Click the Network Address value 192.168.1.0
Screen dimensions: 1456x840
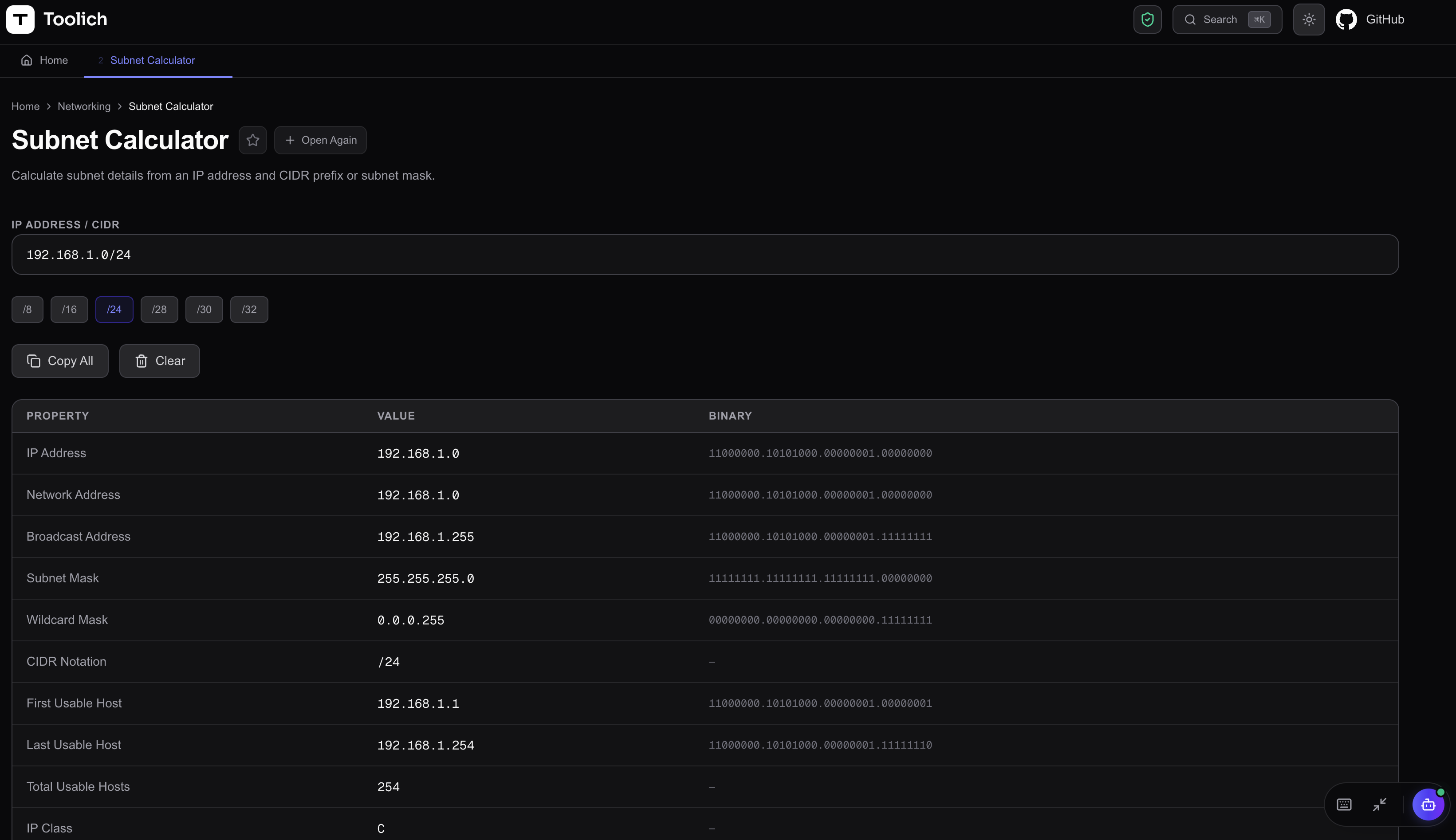click(418, 495)
